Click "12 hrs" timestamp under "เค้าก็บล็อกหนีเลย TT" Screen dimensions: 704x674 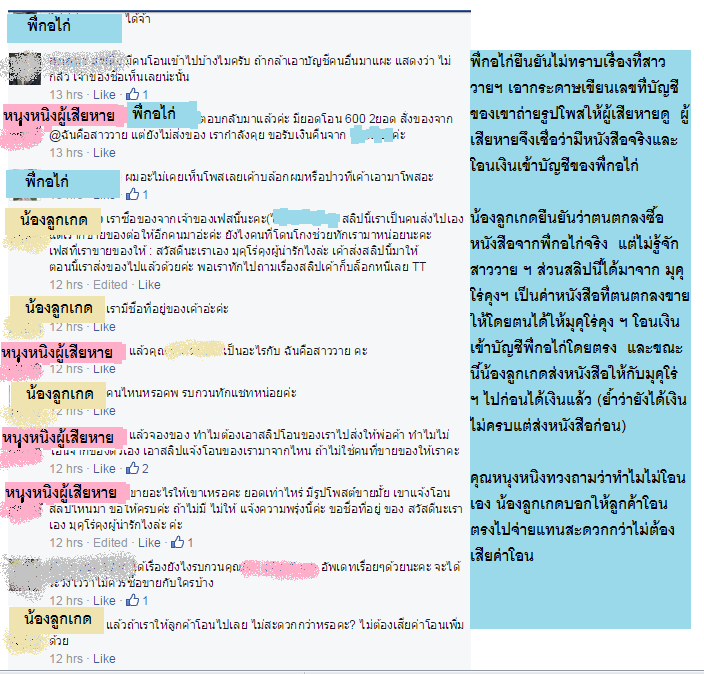[66, 285]
